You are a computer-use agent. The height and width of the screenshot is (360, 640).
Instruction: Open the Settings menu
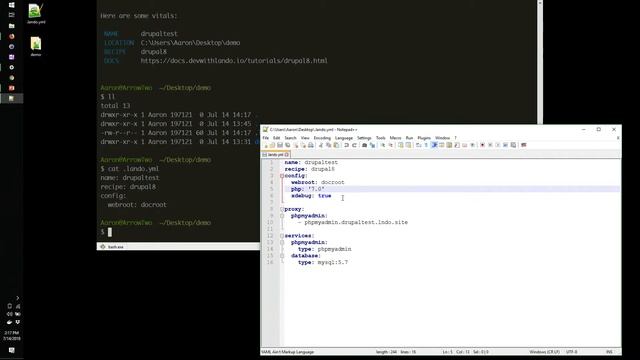(x=364, y=138)
